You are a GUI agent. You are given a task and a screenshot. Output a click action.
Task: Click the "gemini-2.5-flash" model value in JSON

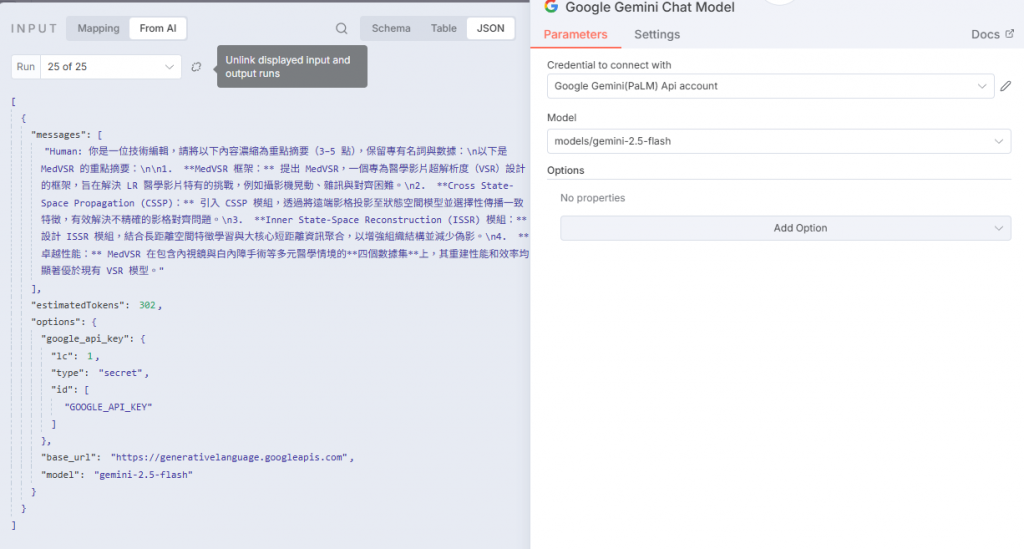pyautogui.click(x=143, y=475)
